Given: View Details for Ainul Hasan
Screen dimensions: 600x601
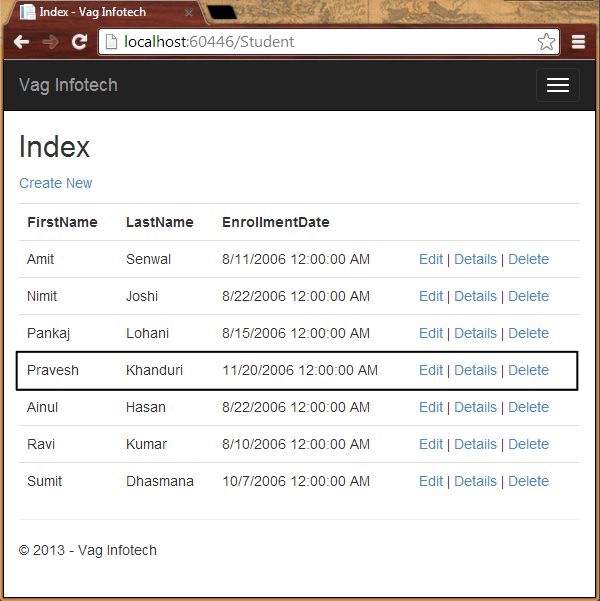Looking at the screenshot, I should (x=475, y=407).
